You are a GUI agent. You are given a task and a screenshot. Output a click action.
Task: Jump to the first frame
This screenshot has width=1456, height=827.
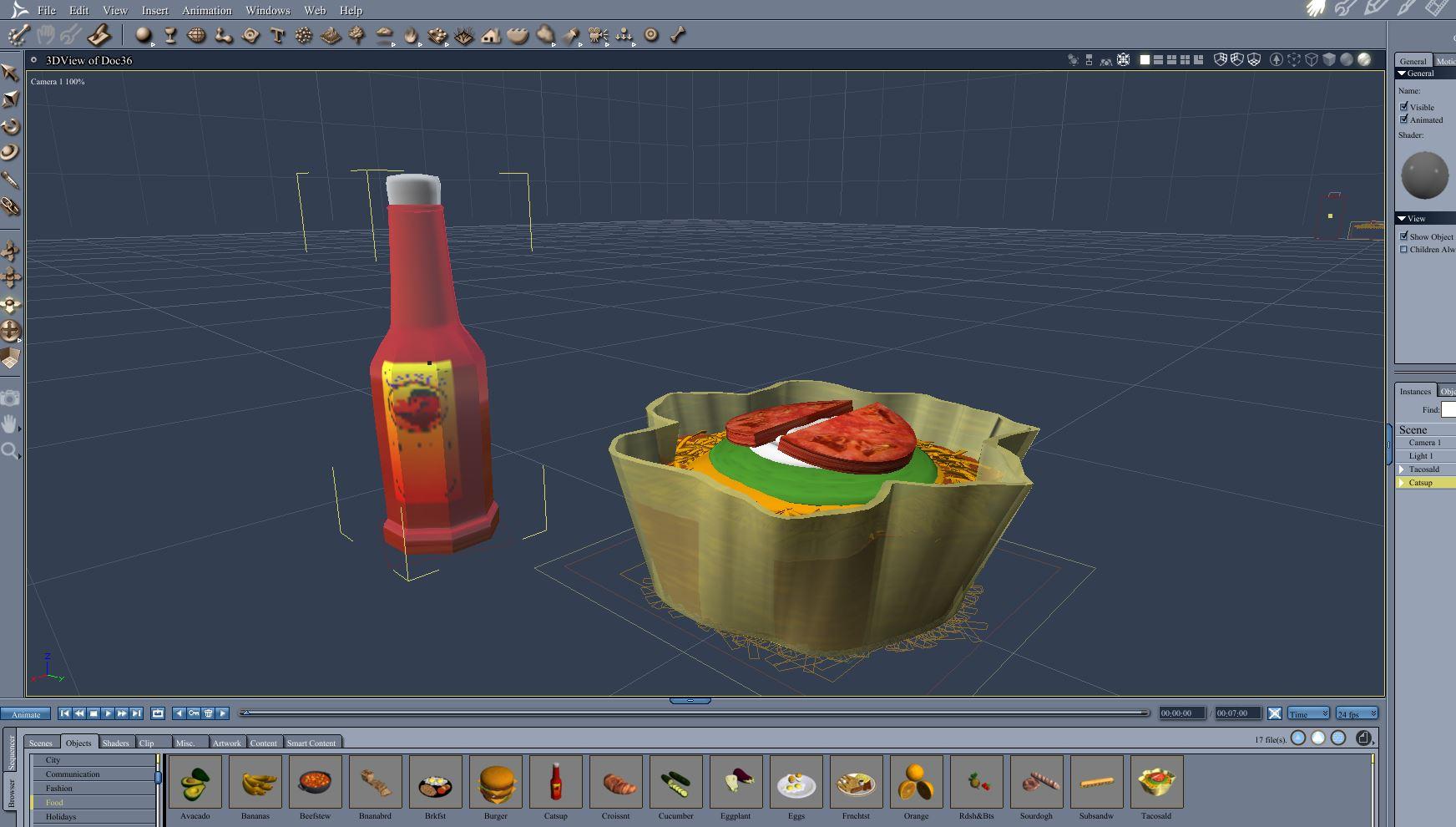click(64, 713)
